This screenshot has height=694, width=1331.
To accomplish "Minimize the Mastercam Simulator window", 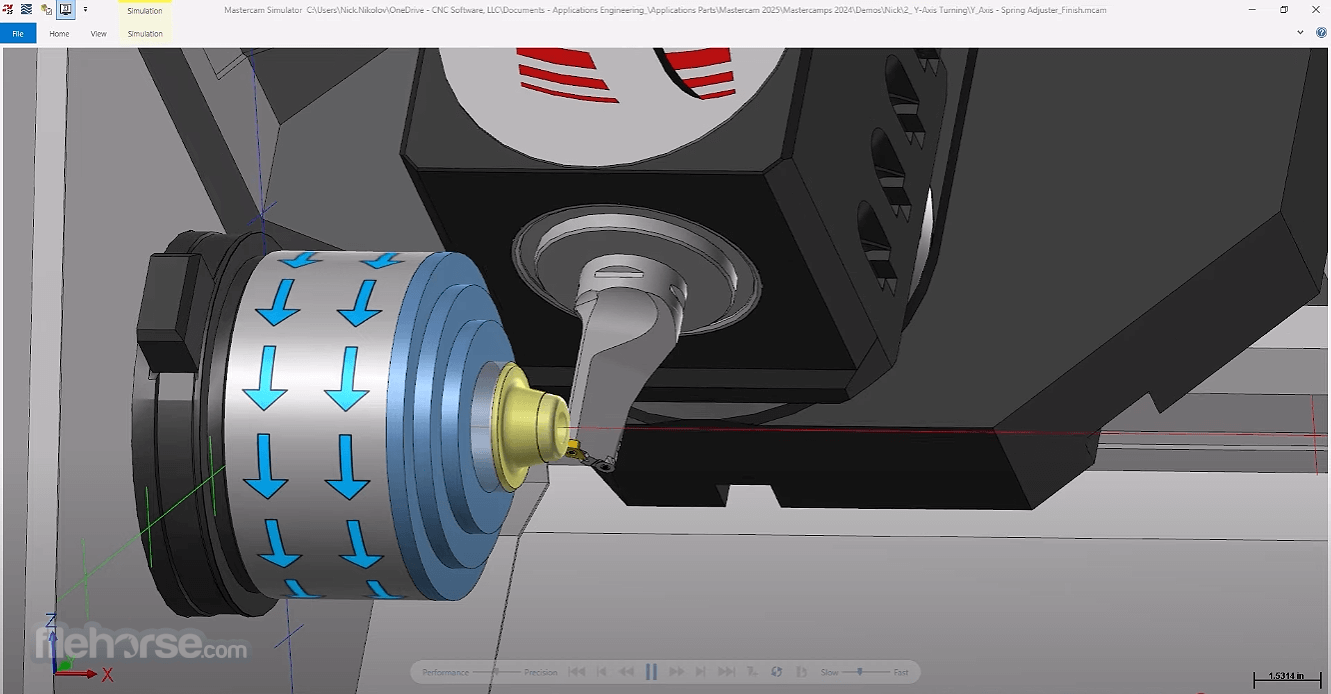I will (x=1253, y=9).
